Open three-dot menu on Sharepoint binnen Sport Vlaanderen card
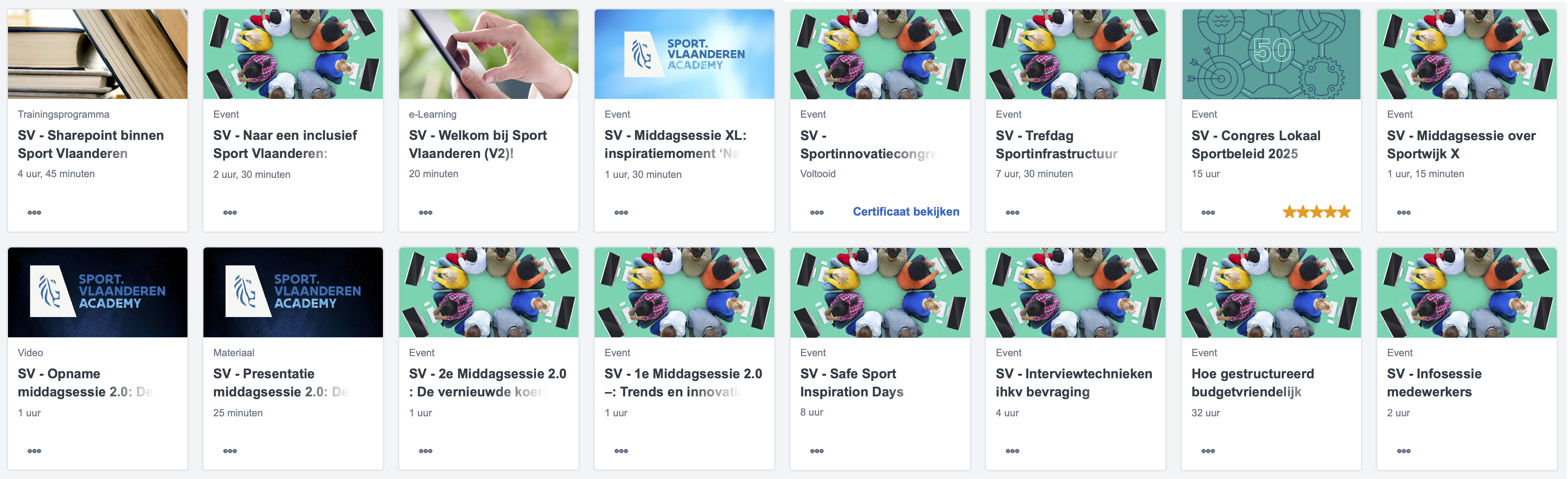Image resolution: width=1568 pixels, height=479 pixels. click(35, 213)
